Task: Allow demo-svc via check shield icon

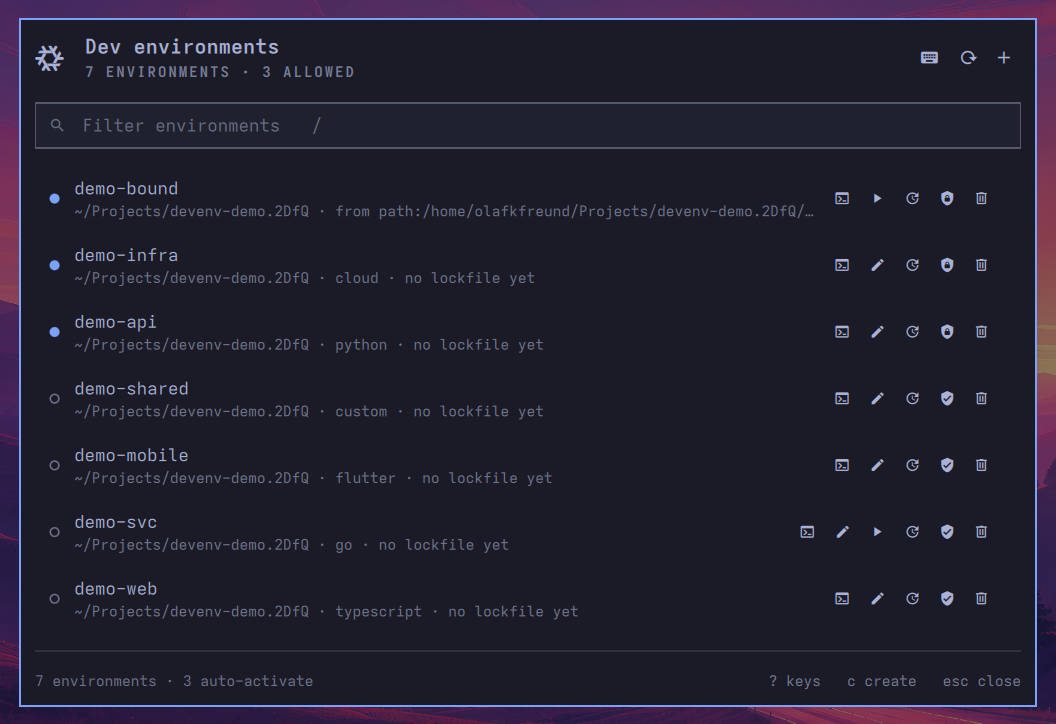Action: [947, 531]
